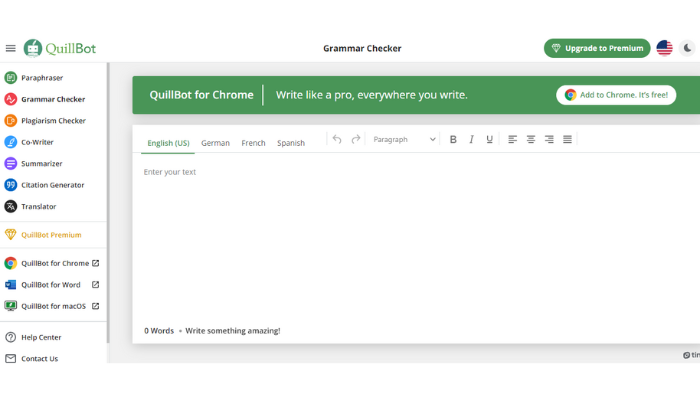Open the hamburger menu icon

point(10,48)
